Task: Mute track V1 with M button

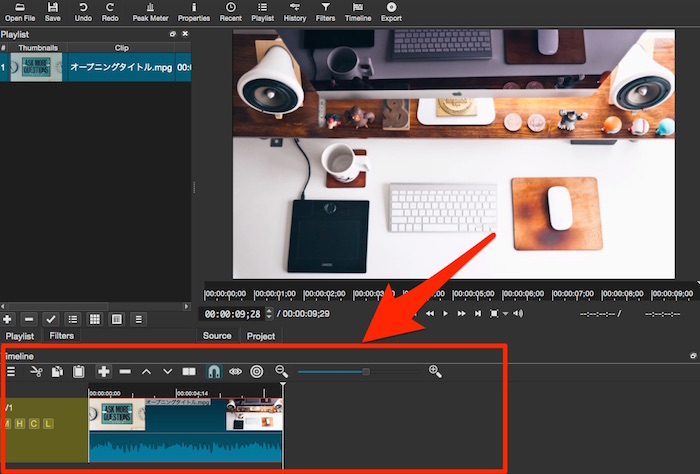Action: coord(7,424)
